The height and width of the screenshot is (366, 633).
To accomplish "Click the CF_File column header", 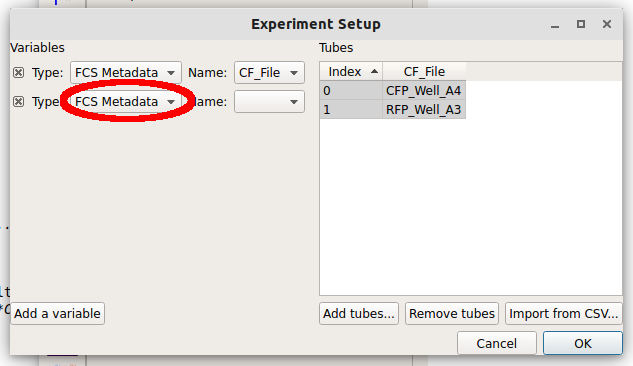I will tap(424, 71).
